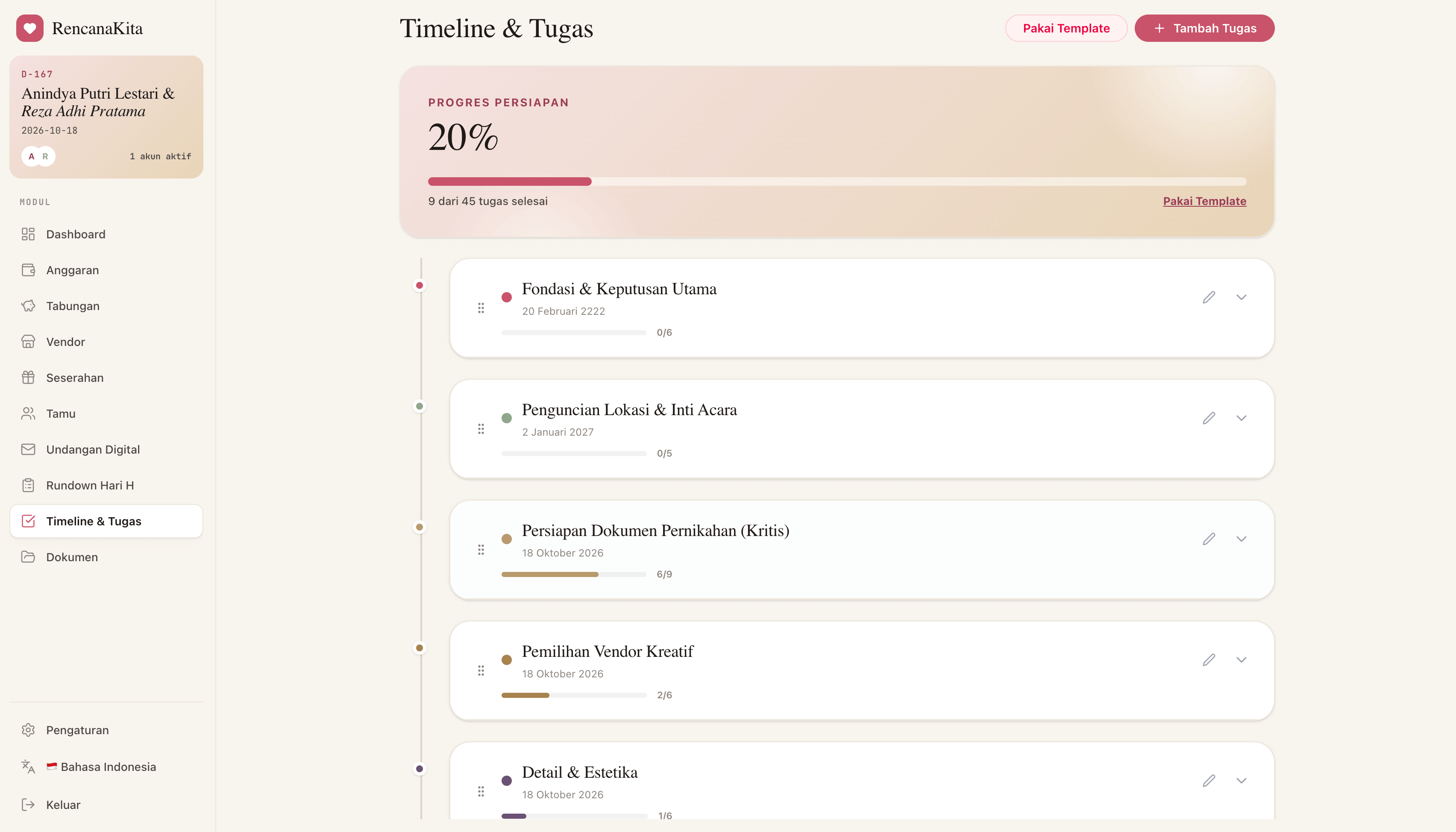Expand Pemilihan Vendor Kreatif chevron
The width and height of the screenshot is (1456, 832).
(x=1241, y=660)
